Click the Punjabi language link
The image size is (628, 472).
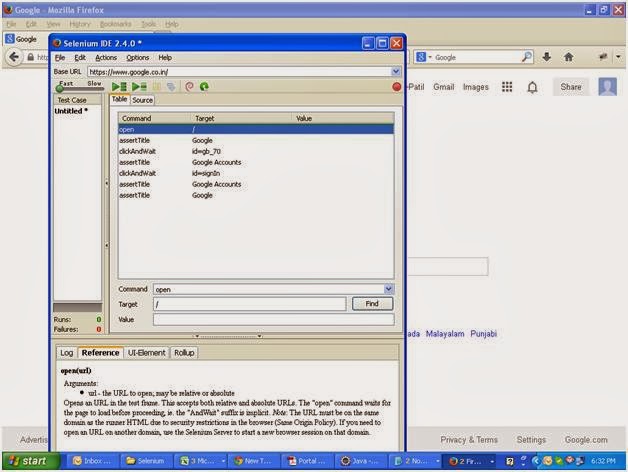(483, 334)
